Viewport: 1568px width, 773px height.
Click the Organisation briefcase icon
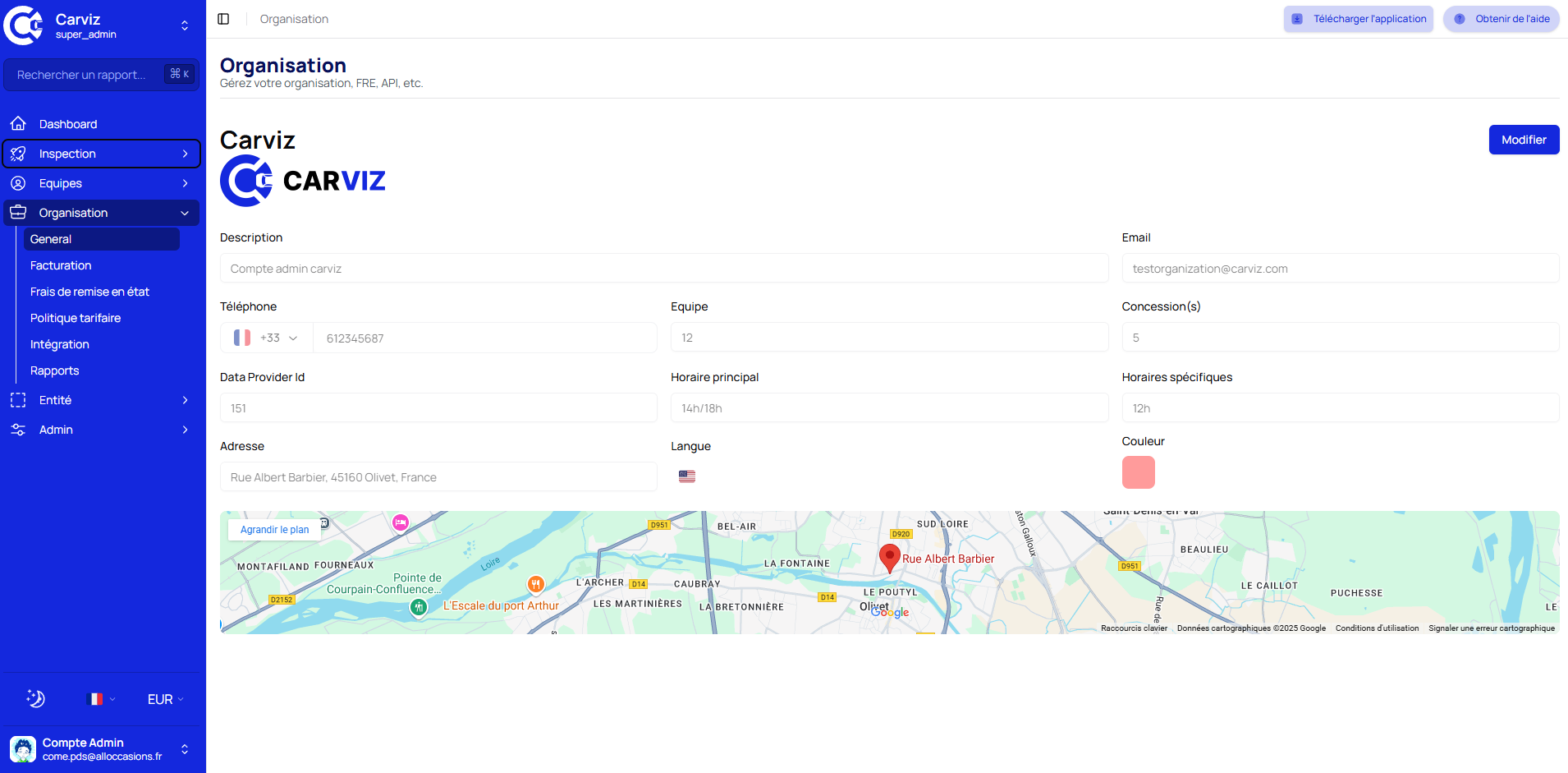click(18, 213)
